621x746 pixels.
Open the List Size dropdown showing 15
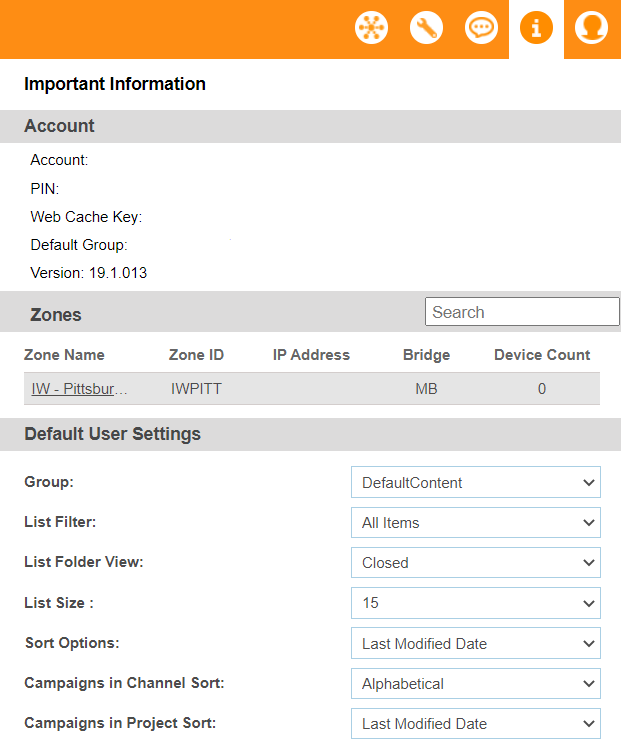click(x=476, y=603)
